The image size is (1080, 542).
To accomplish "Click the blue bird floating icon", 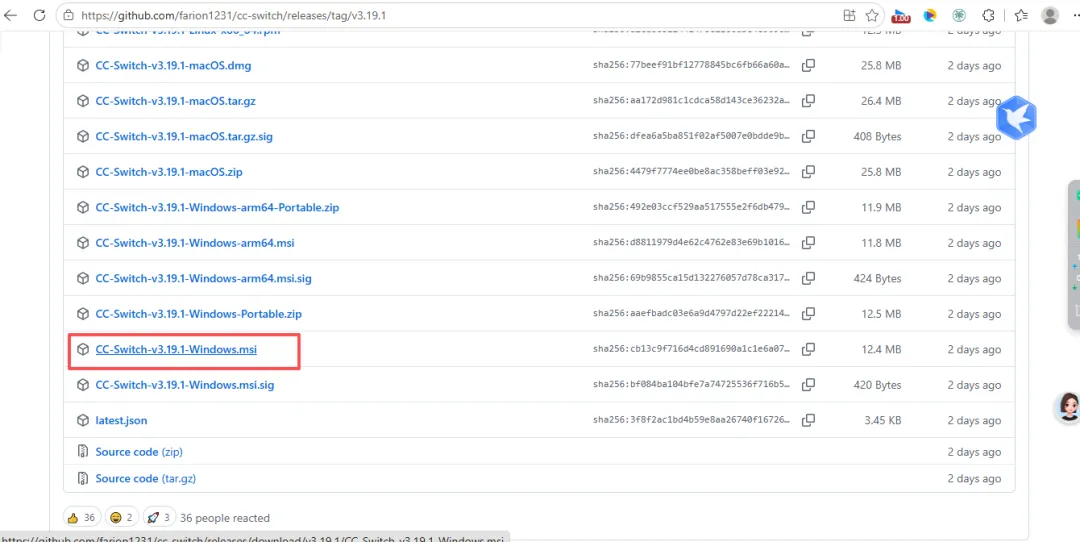I will 1016,118.
